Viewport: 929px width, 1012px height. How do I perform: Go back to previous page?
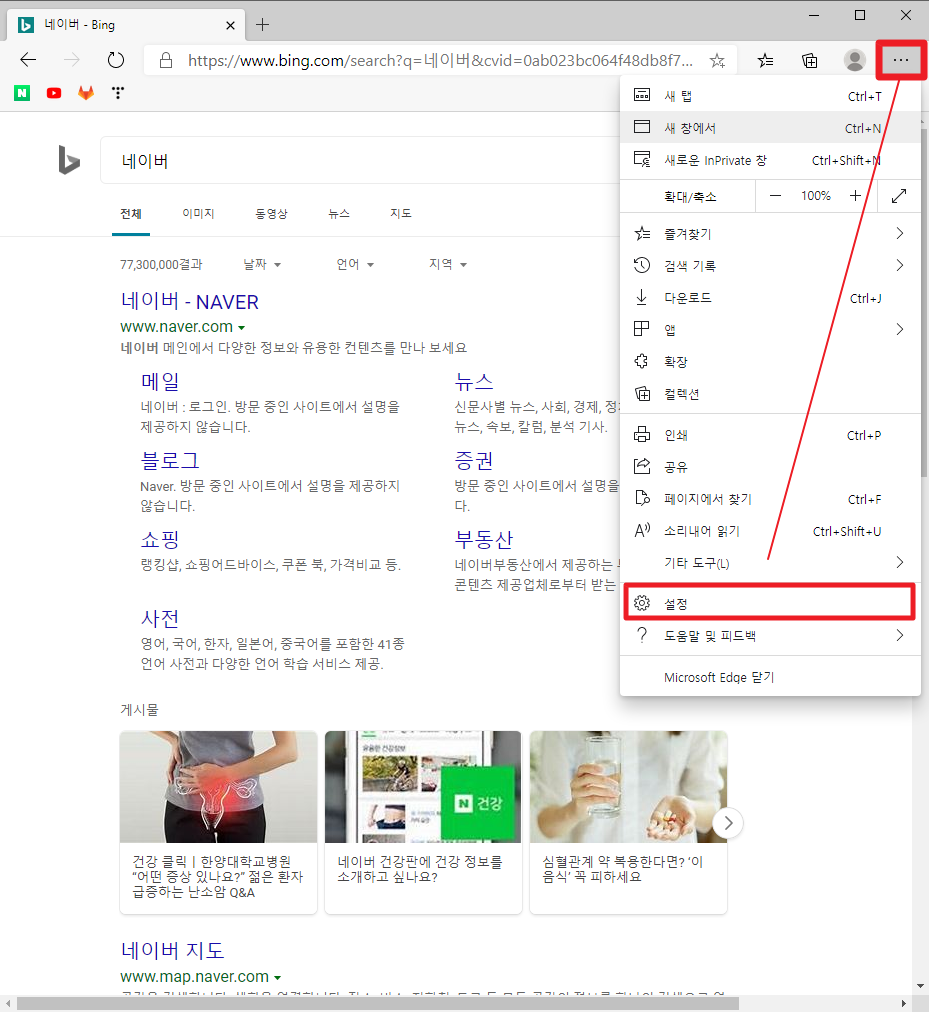pyautogui.click(x=28, y=60)
